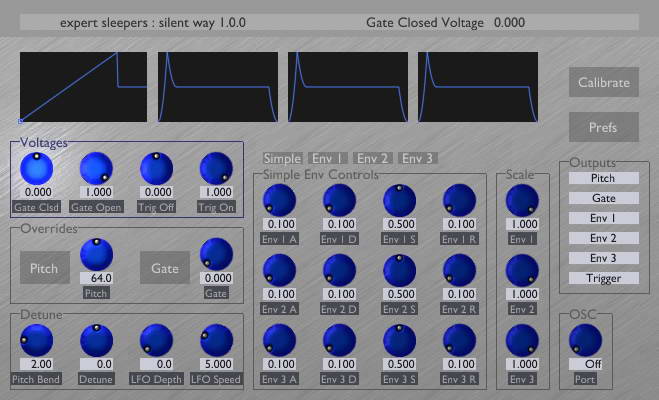
Task: Select the Env 2 output entry
Action: point(604,238)
